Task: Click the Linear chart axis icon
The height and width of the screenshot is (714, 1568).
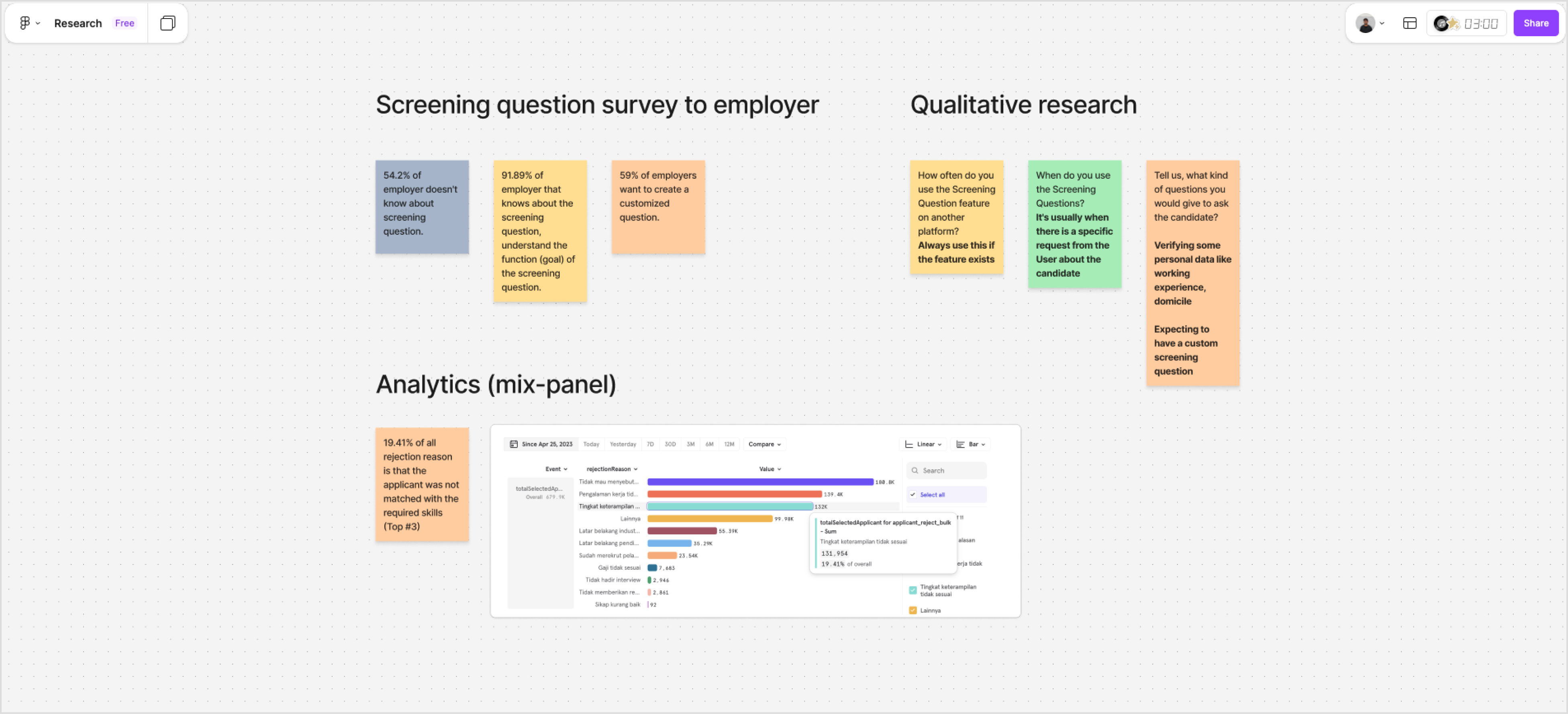Action: 909,444
